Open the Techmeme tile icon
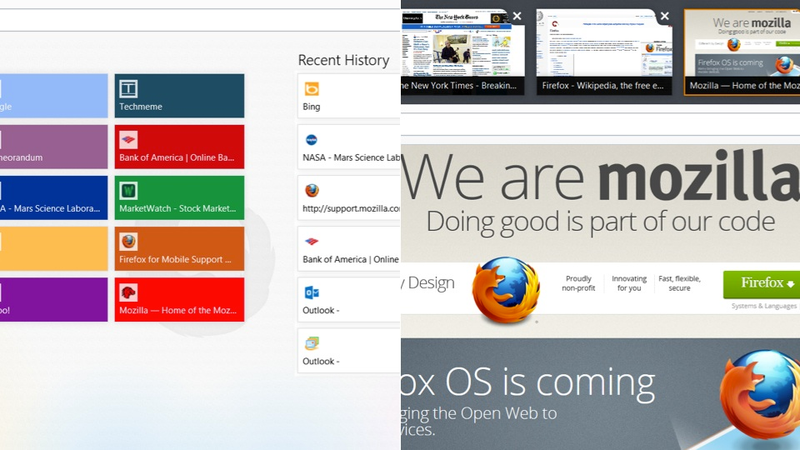Image resolution: width=800 pixels, height=450 pixels. 128,89
